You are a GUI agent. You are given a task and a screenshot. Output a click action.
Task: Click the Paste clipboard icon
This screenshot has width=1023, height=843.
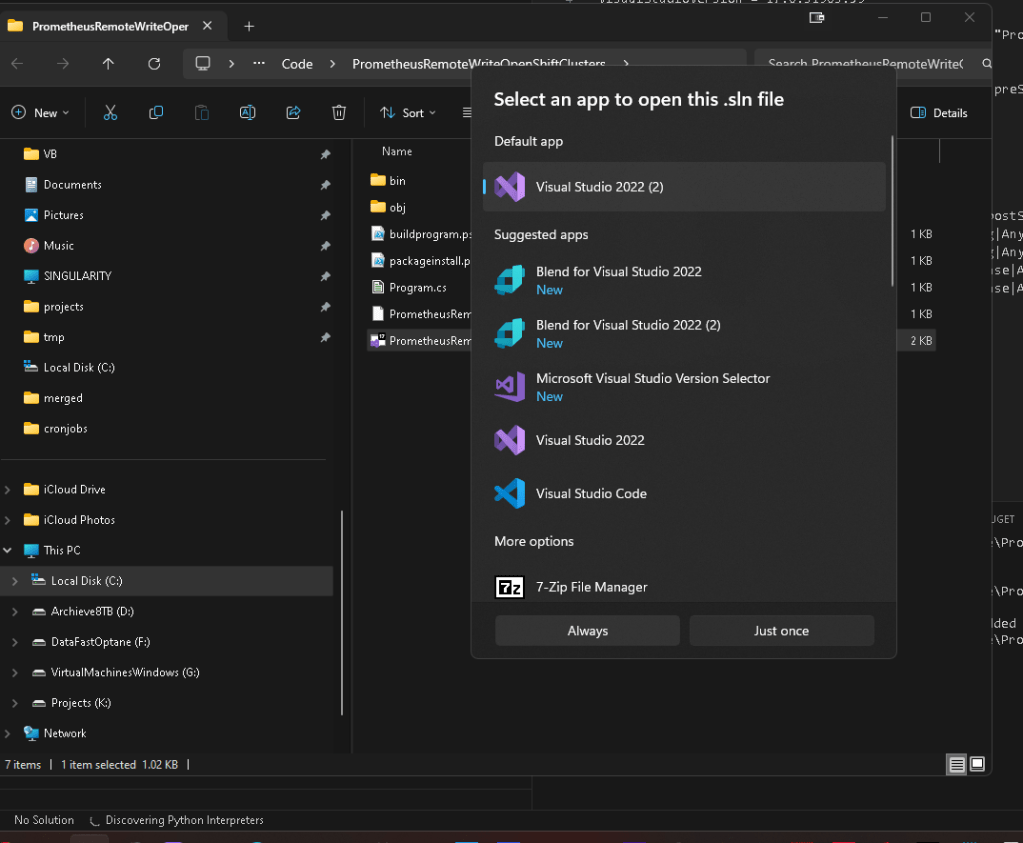[x=202, y=113]
